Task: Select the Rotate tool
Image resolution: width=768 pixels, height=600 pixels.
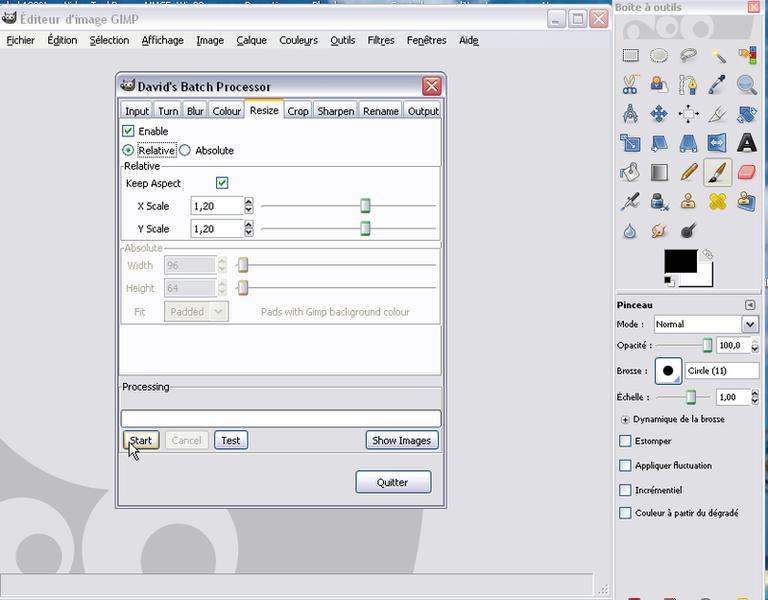Action: tap(747, 114)
